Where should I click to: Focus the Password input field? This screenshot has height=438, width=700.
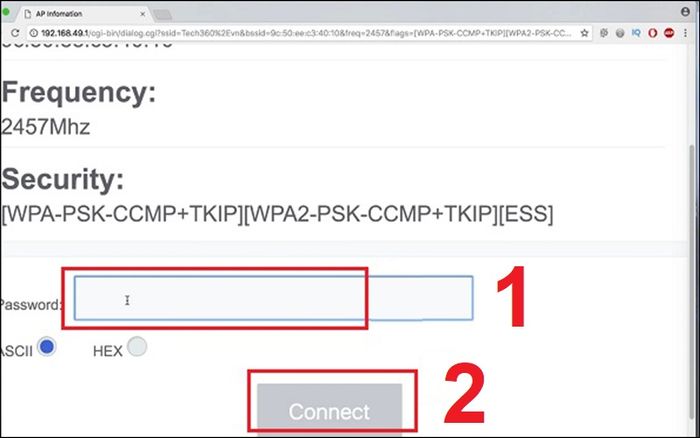coord(273,298)
